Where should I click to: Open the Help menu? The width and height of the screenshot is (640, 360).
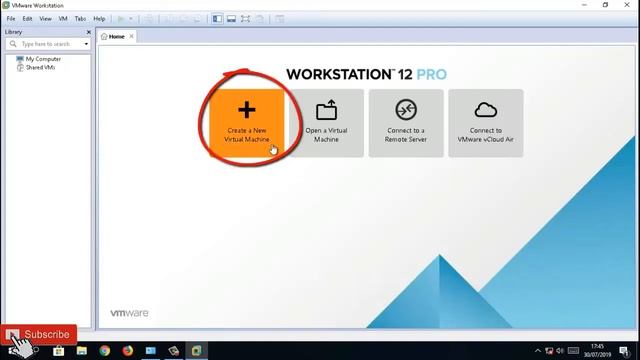(x=99, y=19)
